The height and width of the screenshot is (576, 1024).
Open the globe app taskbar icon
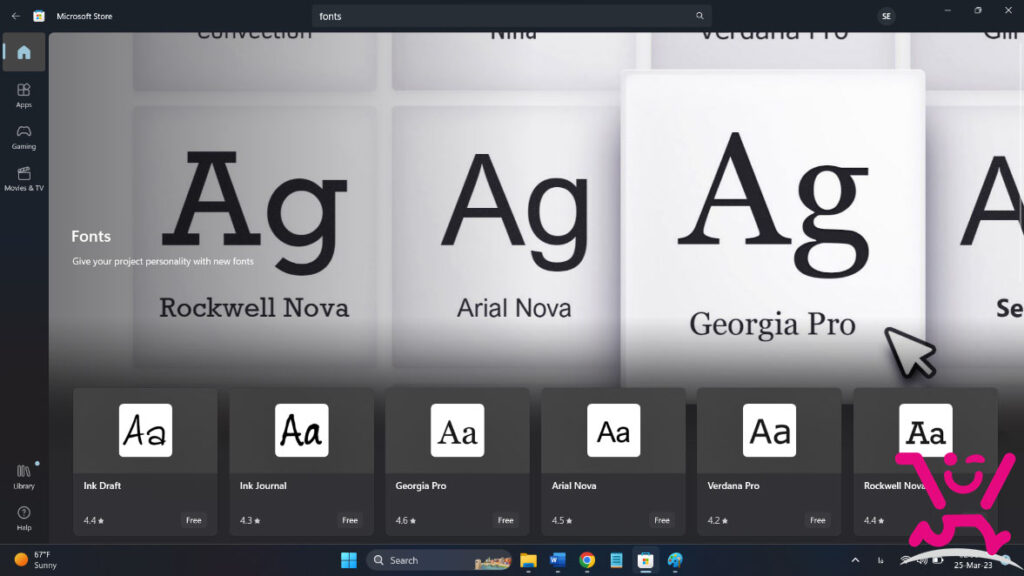pyautogui.click(x=675, y=560)
